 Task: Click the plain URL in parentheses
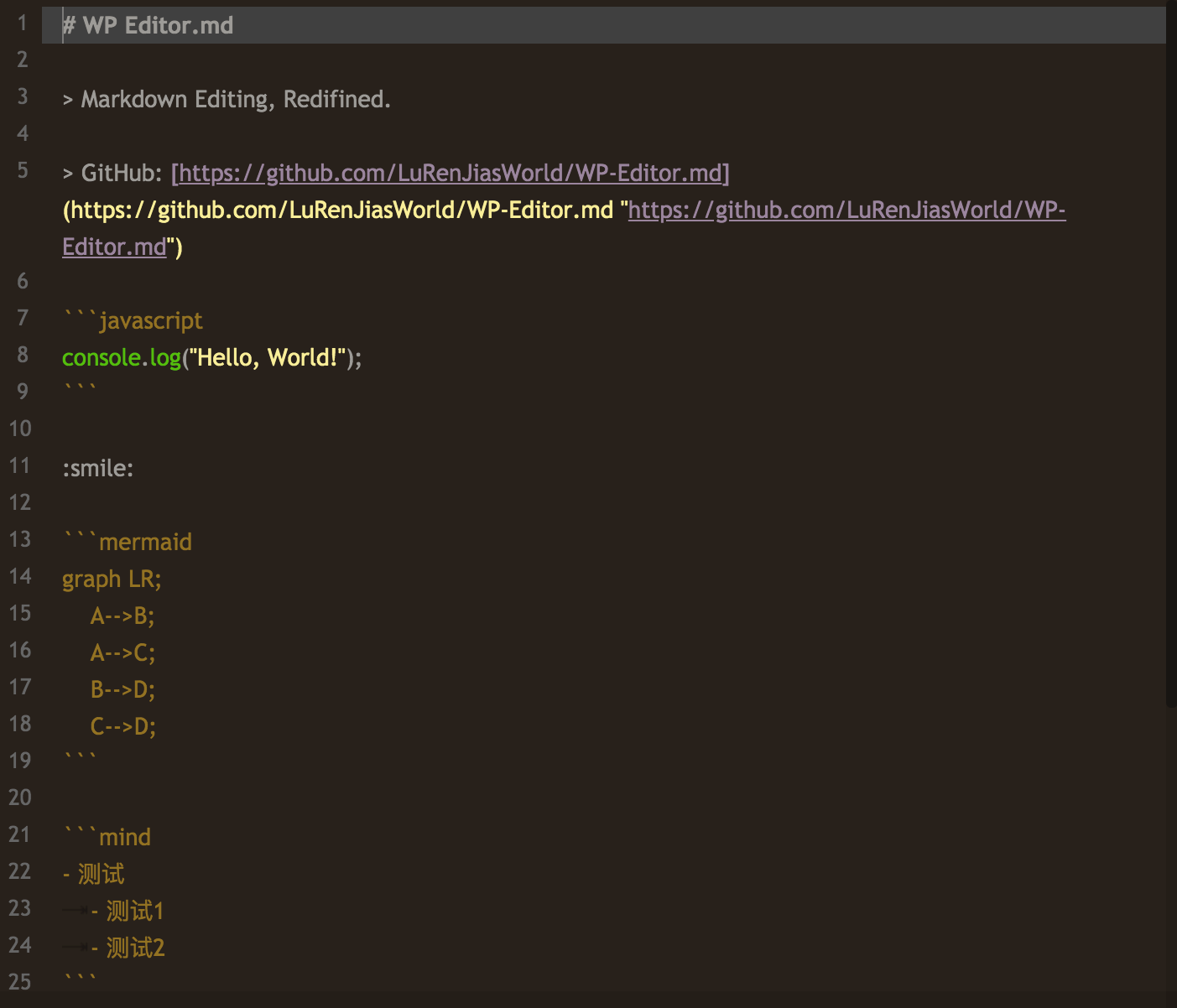click(x=343, y=210)
